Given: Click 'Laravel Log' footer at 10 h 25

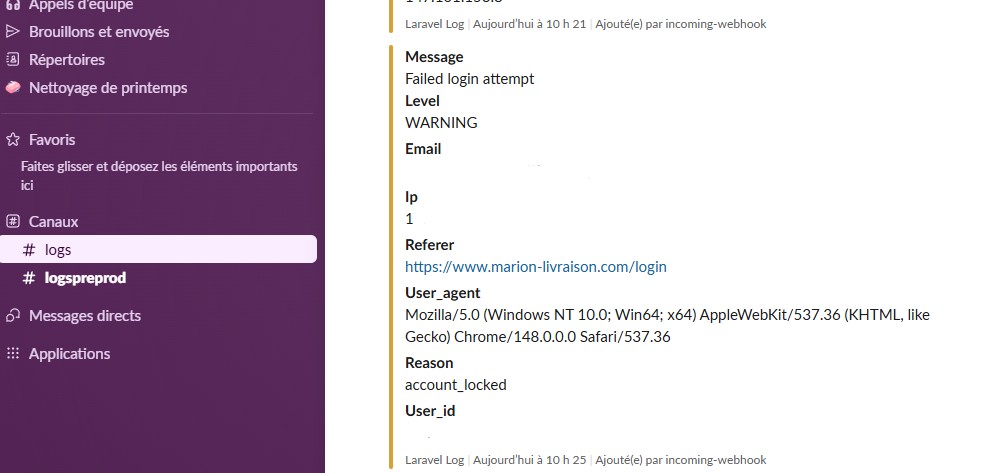Looking at the screenshot, I should (434, 460).
